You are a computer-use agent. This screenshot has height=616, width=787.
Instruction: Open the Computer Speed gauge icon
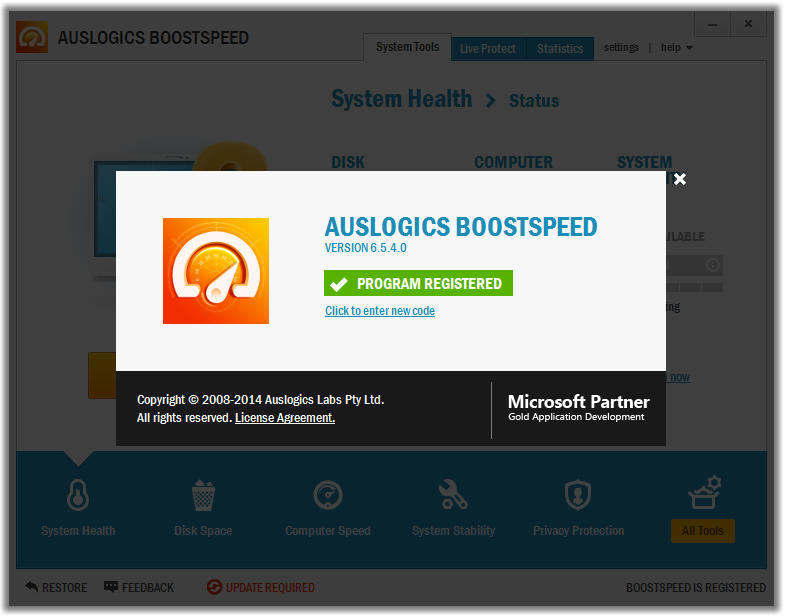coord(328,496)
